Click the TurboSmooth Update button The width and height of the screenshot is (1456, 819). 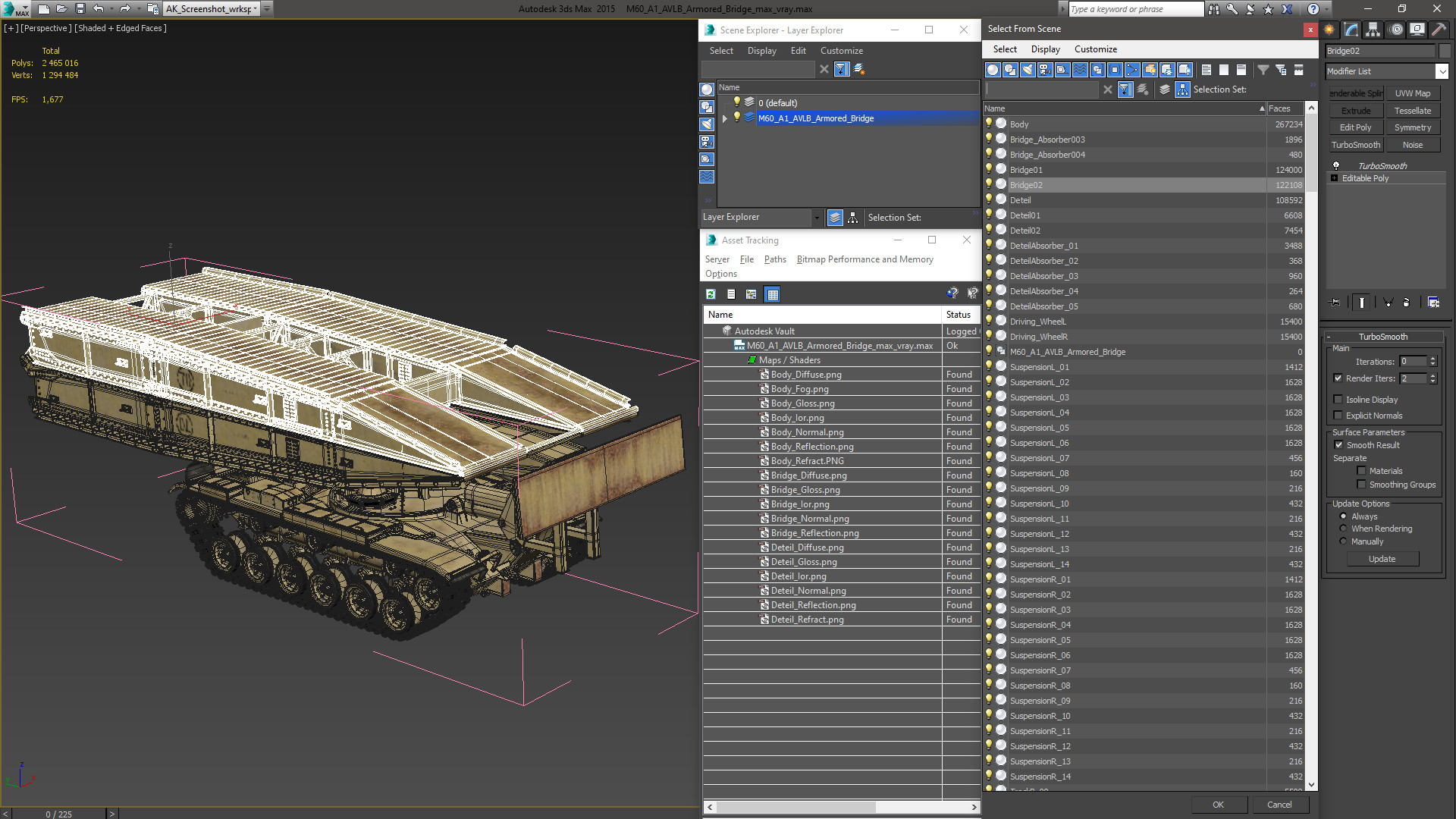[x=1382, y=559]
